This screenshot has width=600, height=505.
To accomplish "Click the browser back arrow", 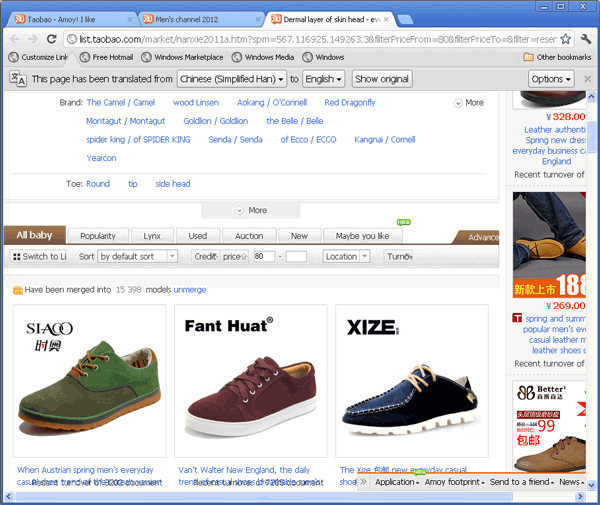I will [x=14, y=39].
